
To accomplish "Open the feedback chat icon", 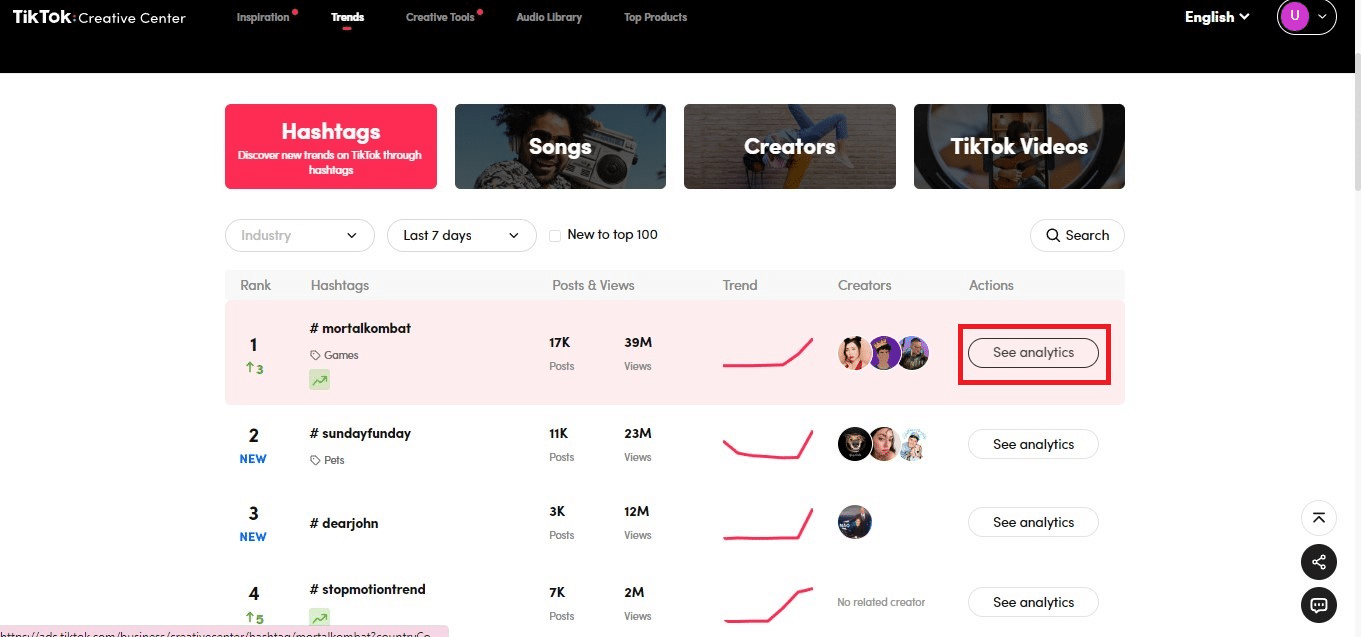I will [1319, 605].
